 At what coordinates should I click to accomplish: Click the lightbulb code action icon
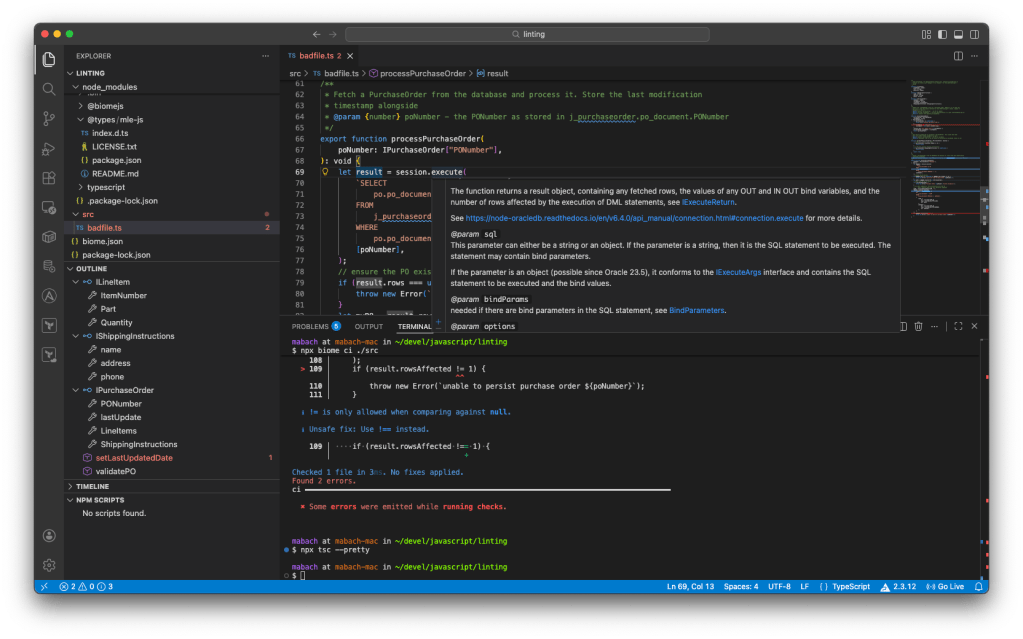tap(325, 172)
